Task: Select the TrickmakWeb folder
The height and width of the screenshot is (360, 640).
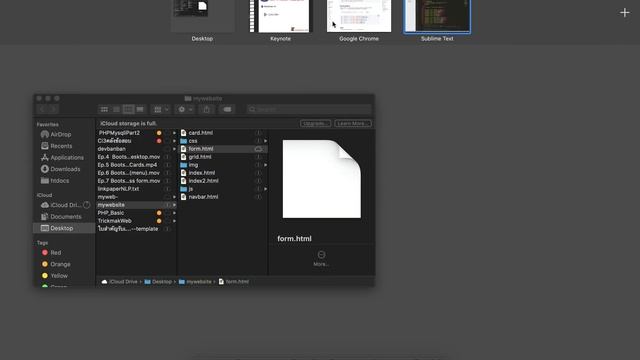Action: point(114,221)
